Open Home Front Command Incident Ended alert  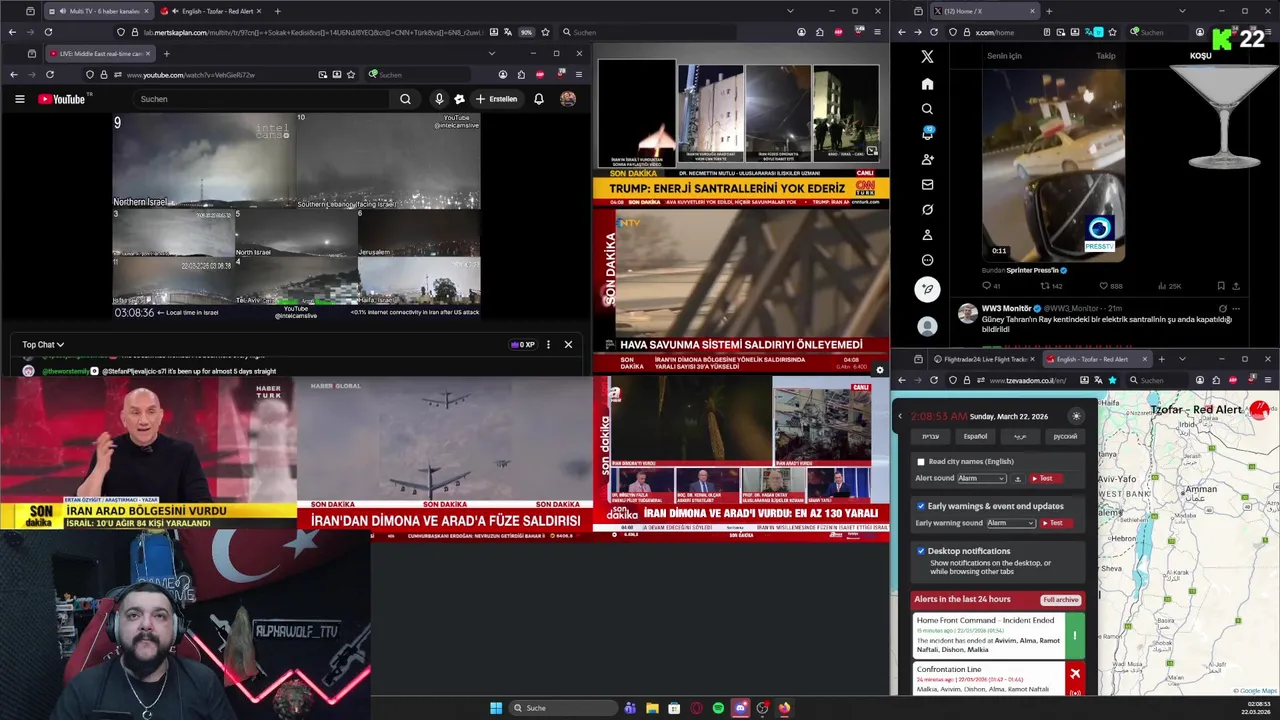coord(999,635)
